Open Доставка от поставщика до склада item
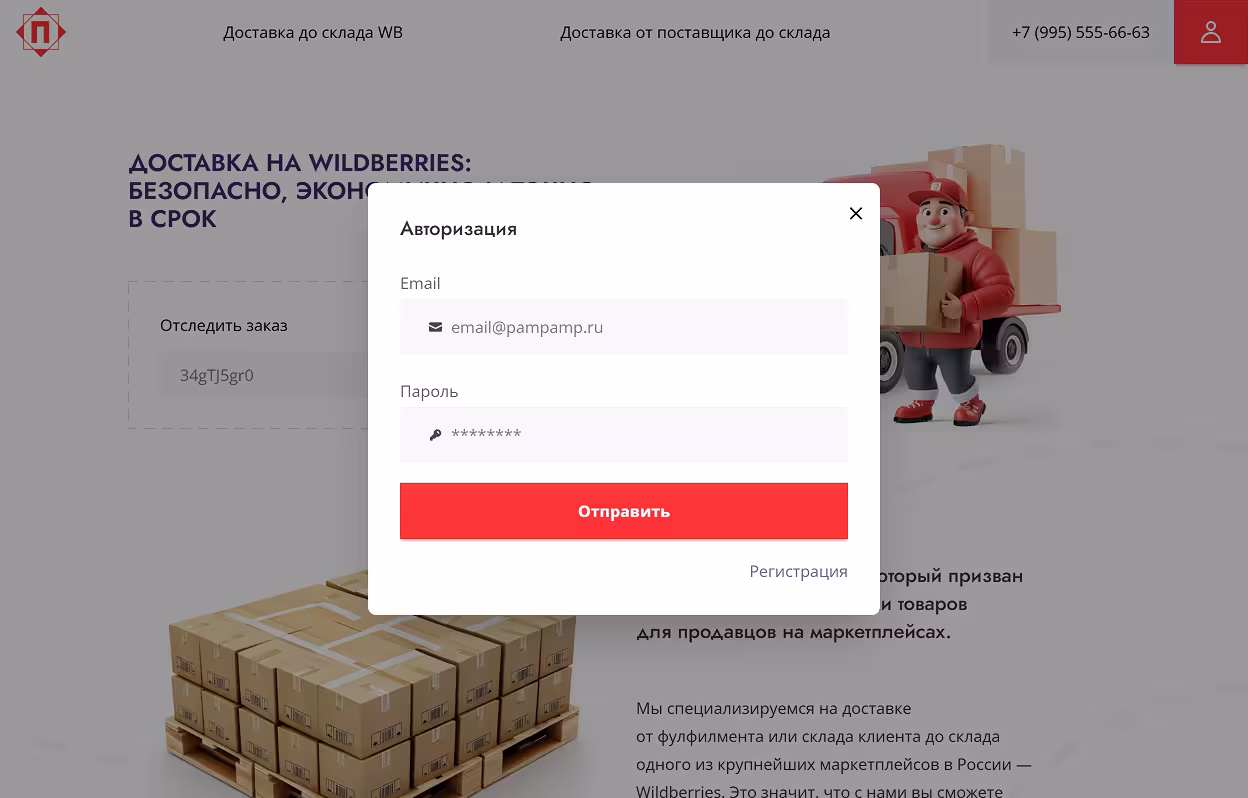 [x=695, y=32]
